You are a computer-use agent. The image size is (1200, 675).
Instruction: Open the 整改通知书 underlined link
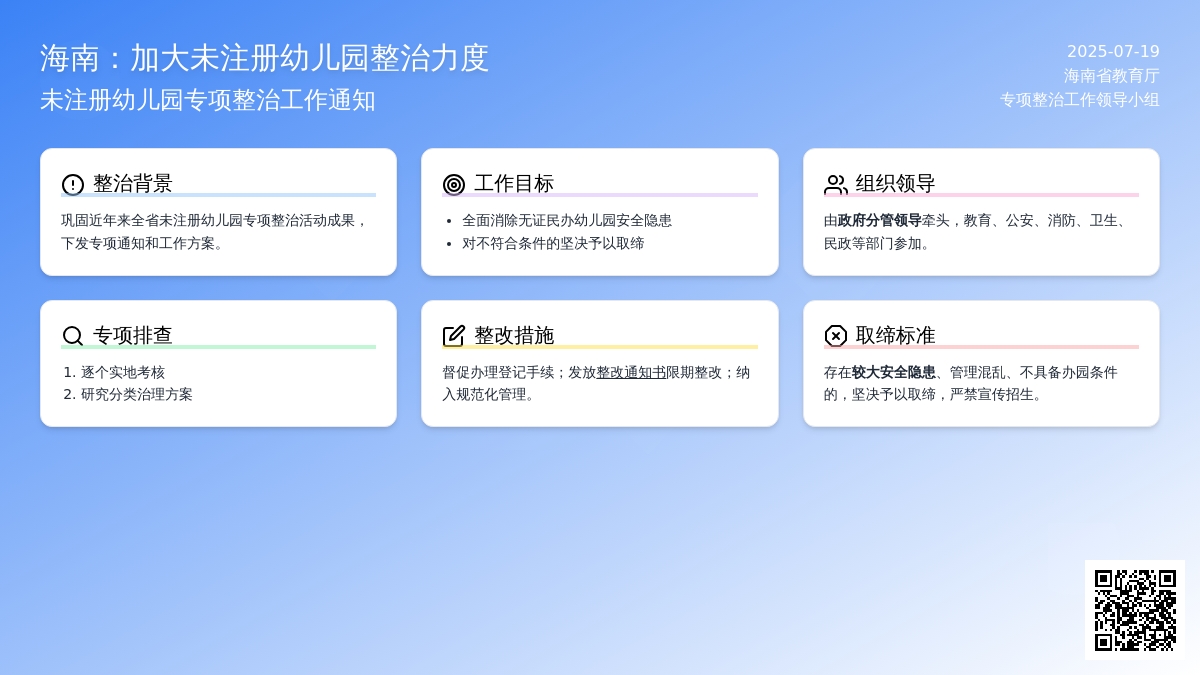pos(631,372)
